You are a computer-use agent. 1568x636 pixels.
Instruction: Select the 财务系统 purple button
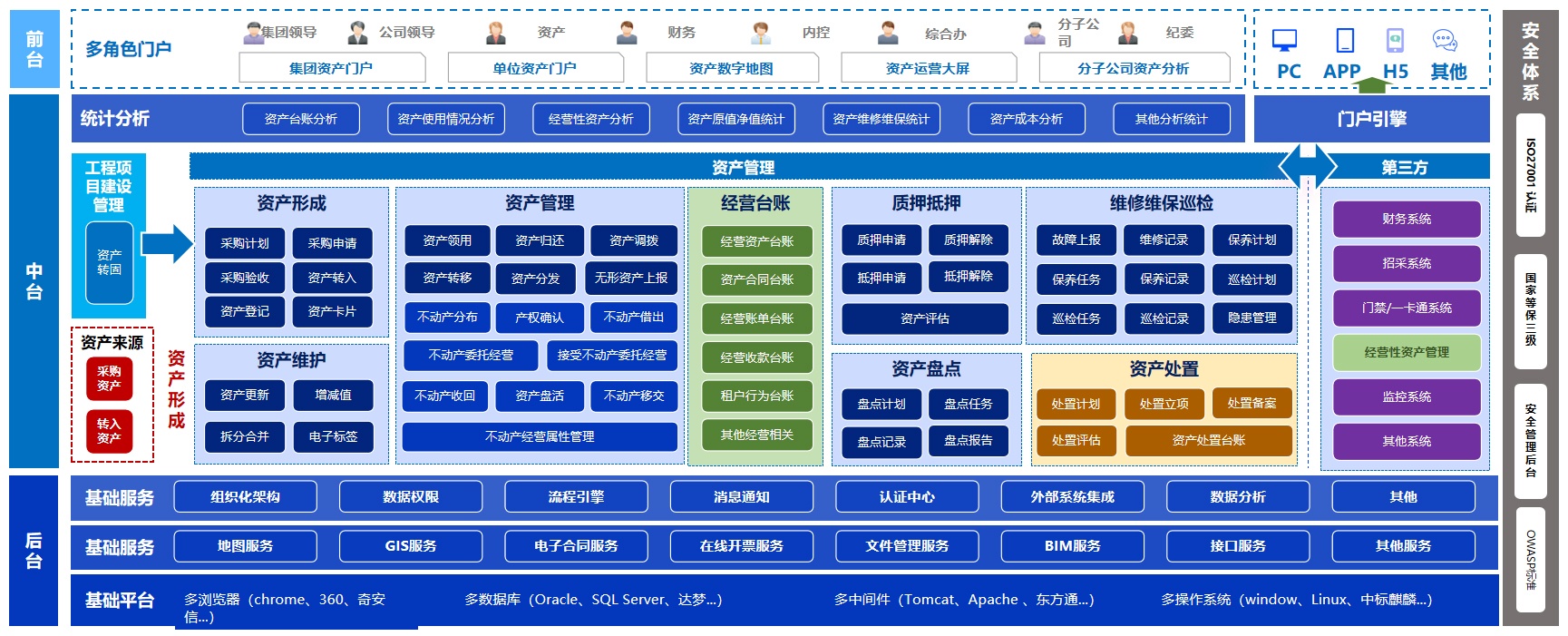(x=1406, y=219)
